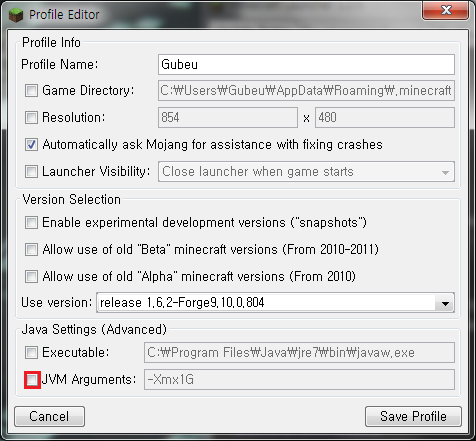Enable the Java Executable checkbox
The image size is (476, 441).
pos(31,352)
